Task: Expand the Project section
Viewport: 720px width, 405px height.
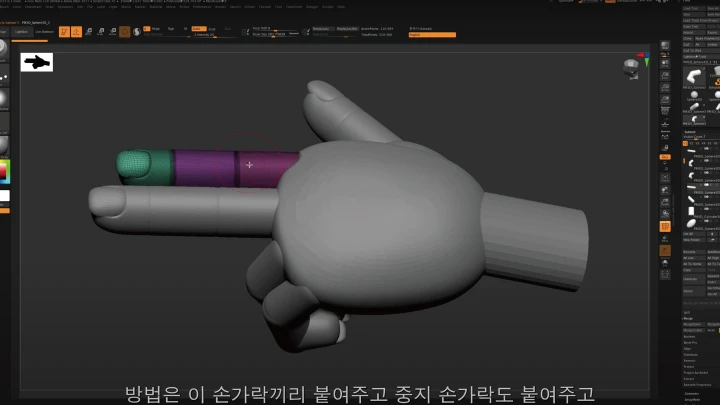Action: pyautogui.click(x=689, y=366)
